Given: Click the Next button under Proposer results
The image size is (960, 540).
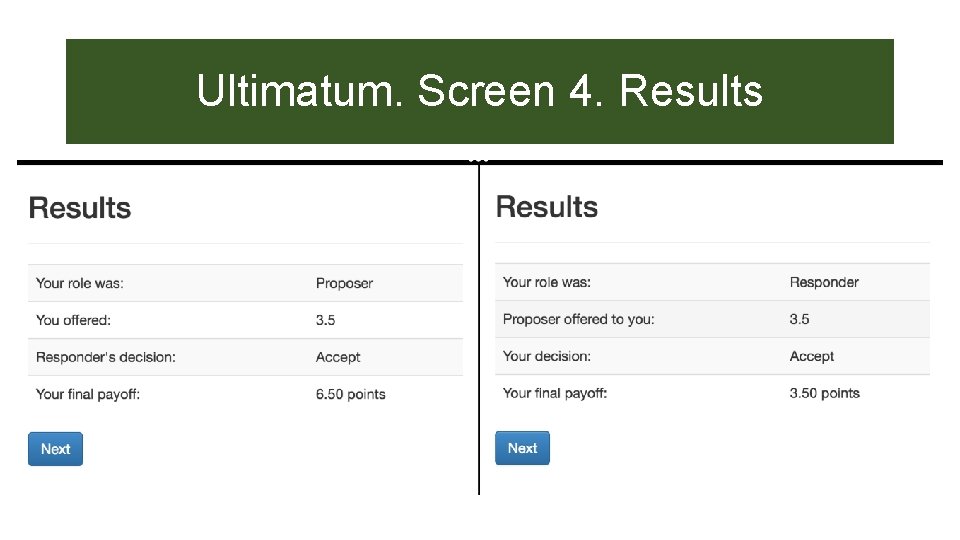Looking at the screenshot, I should click(x=55, y=449).
